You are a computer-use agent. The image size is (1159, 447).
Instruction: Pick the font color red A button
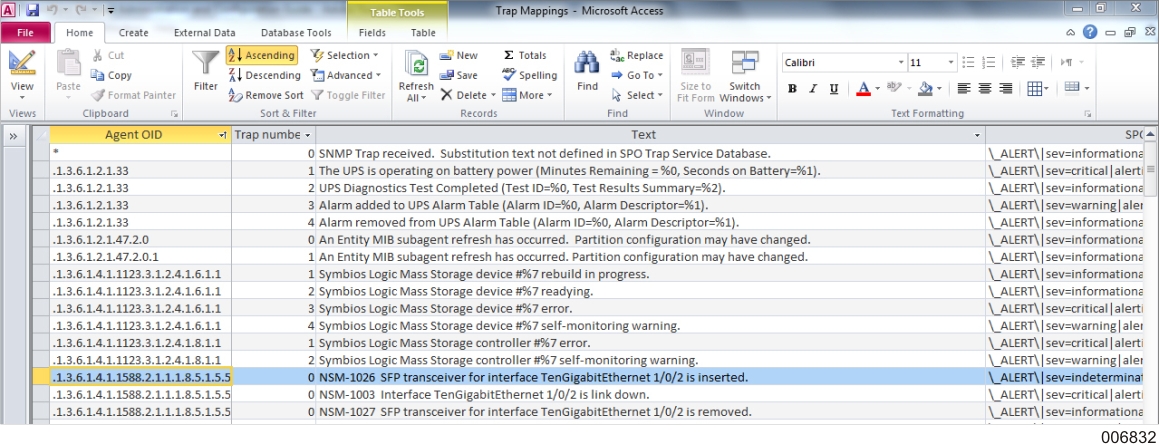coord(863,89)
